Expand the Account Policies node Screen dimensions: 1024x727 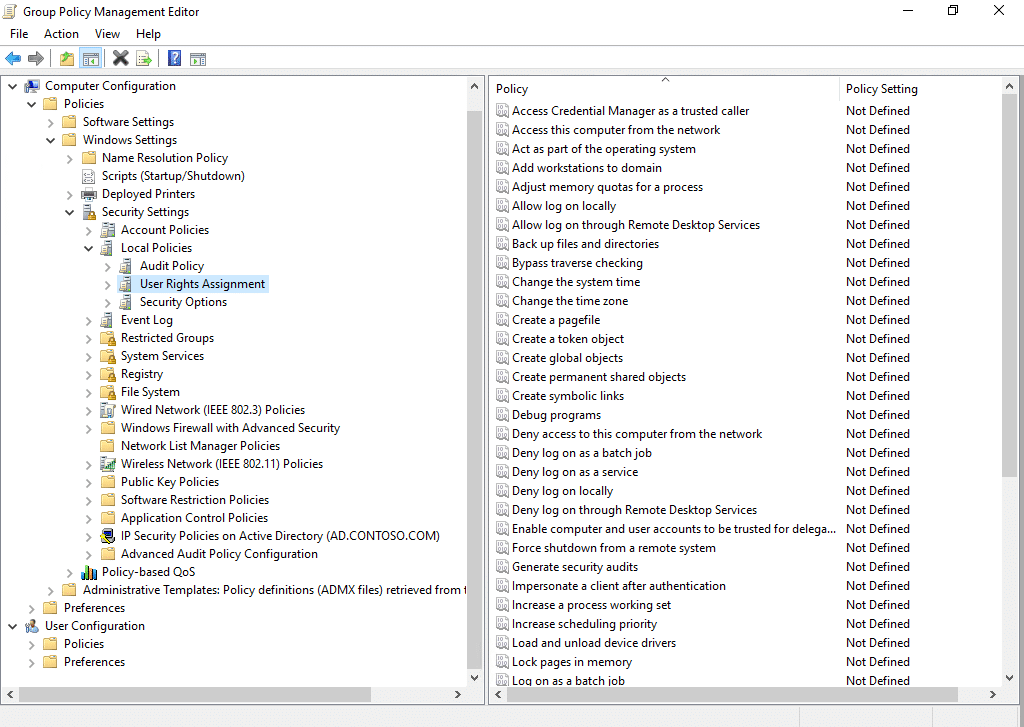click(89, 230)
